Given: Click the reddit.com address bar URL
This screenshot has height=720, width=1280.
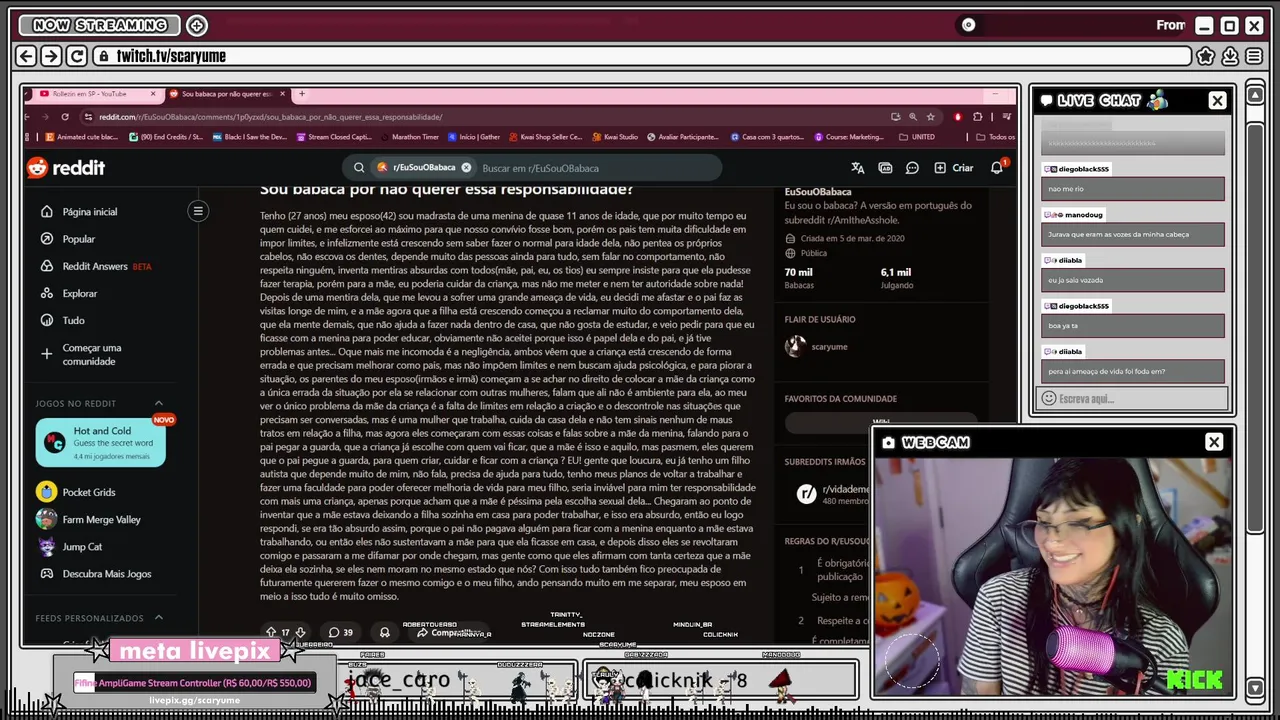Looking at the screenshot, I should (x=270, y=117).
